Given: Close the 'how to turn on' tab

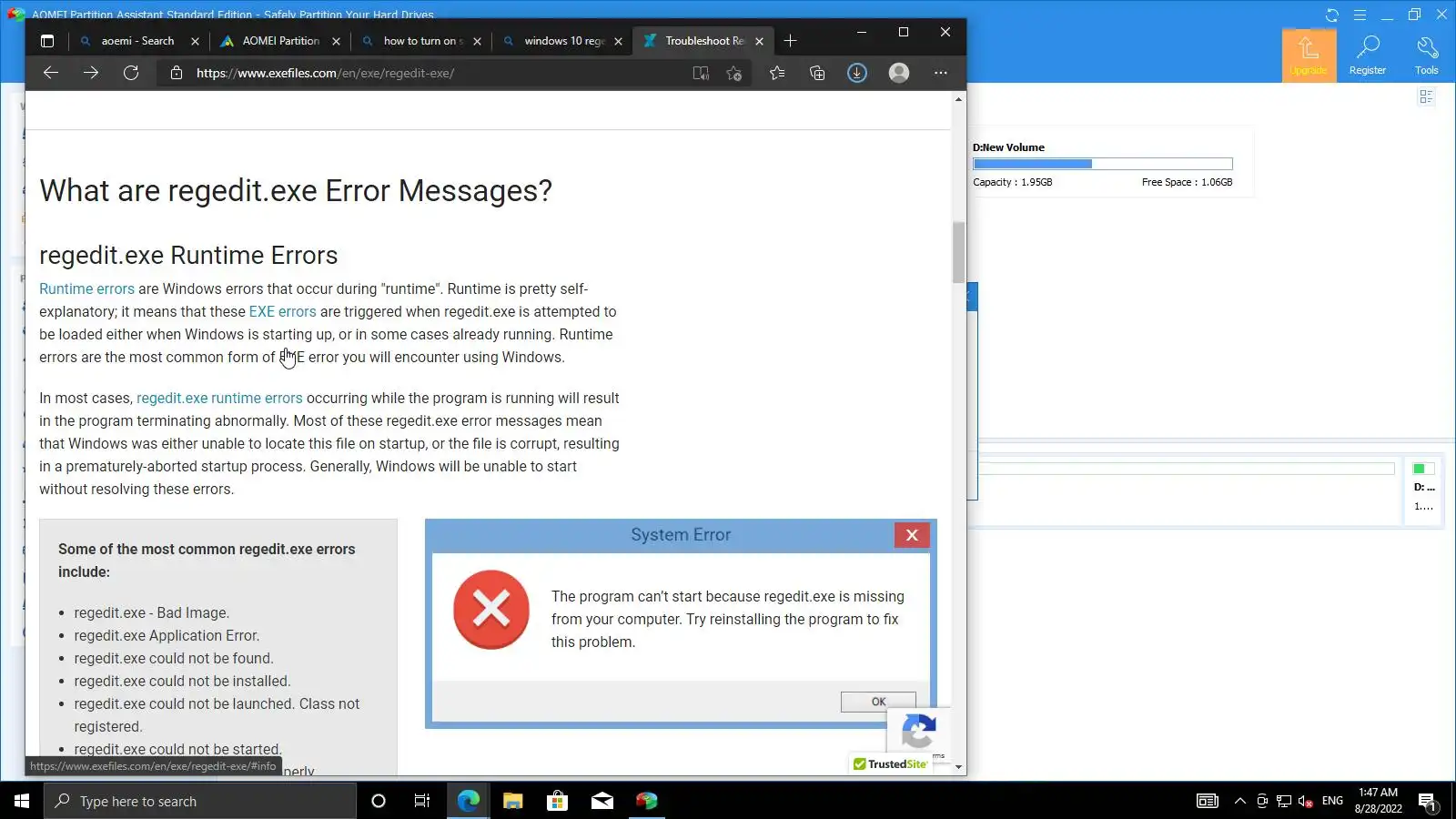Looking at the screenshot, I should click(477, 41).
